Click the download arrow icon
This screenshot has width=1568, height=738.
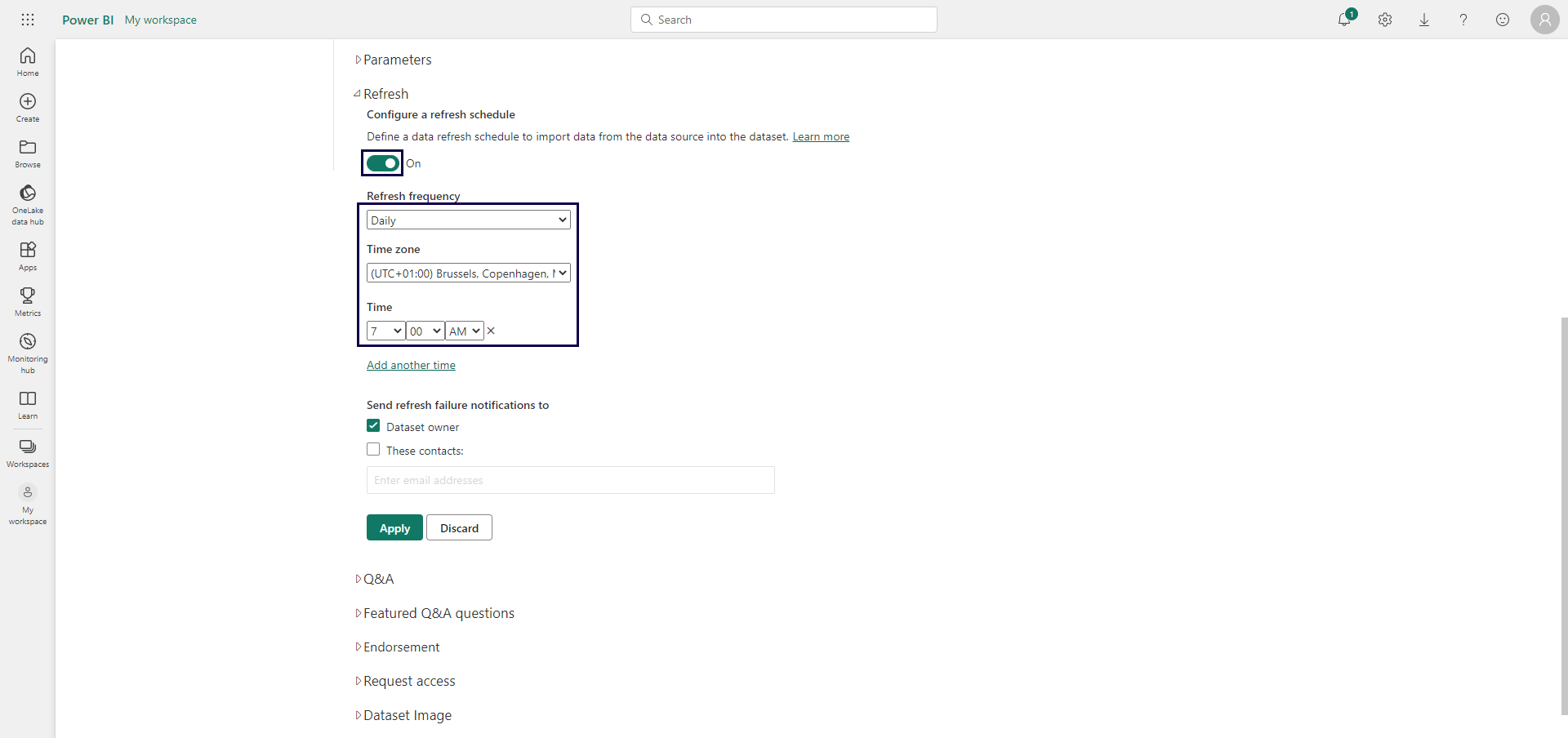pos(1424,20)
